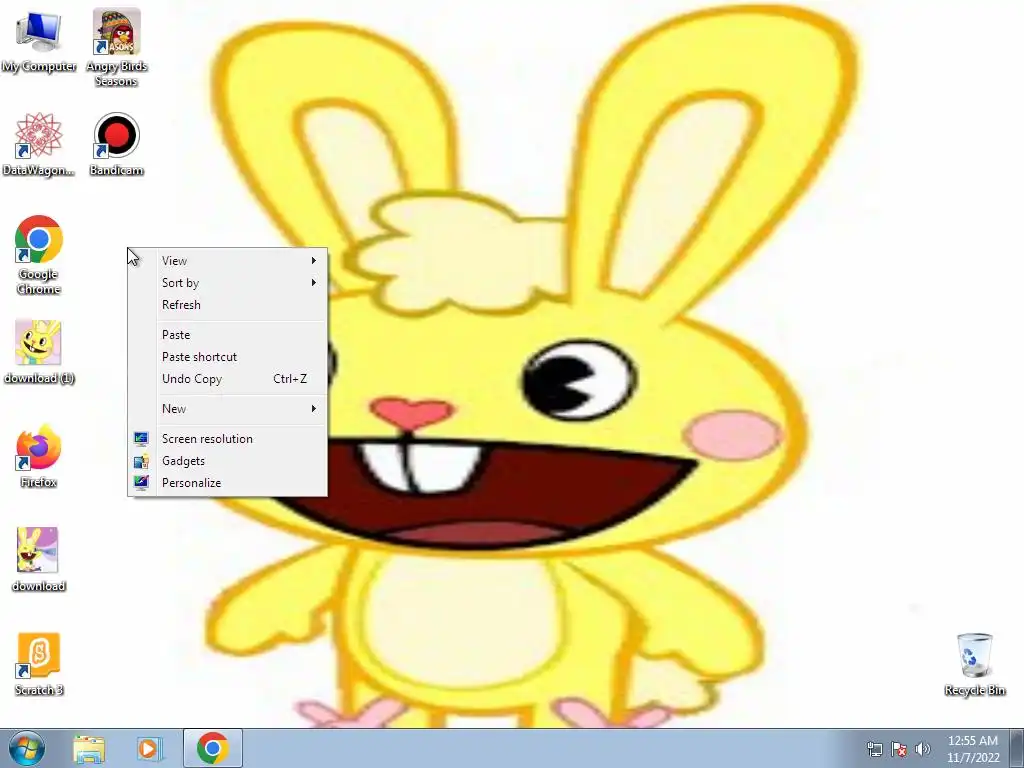The width and height of the screenshot is (1024, 768).
Task: Choose Paste in the context menu
Action: coord(227,335)
